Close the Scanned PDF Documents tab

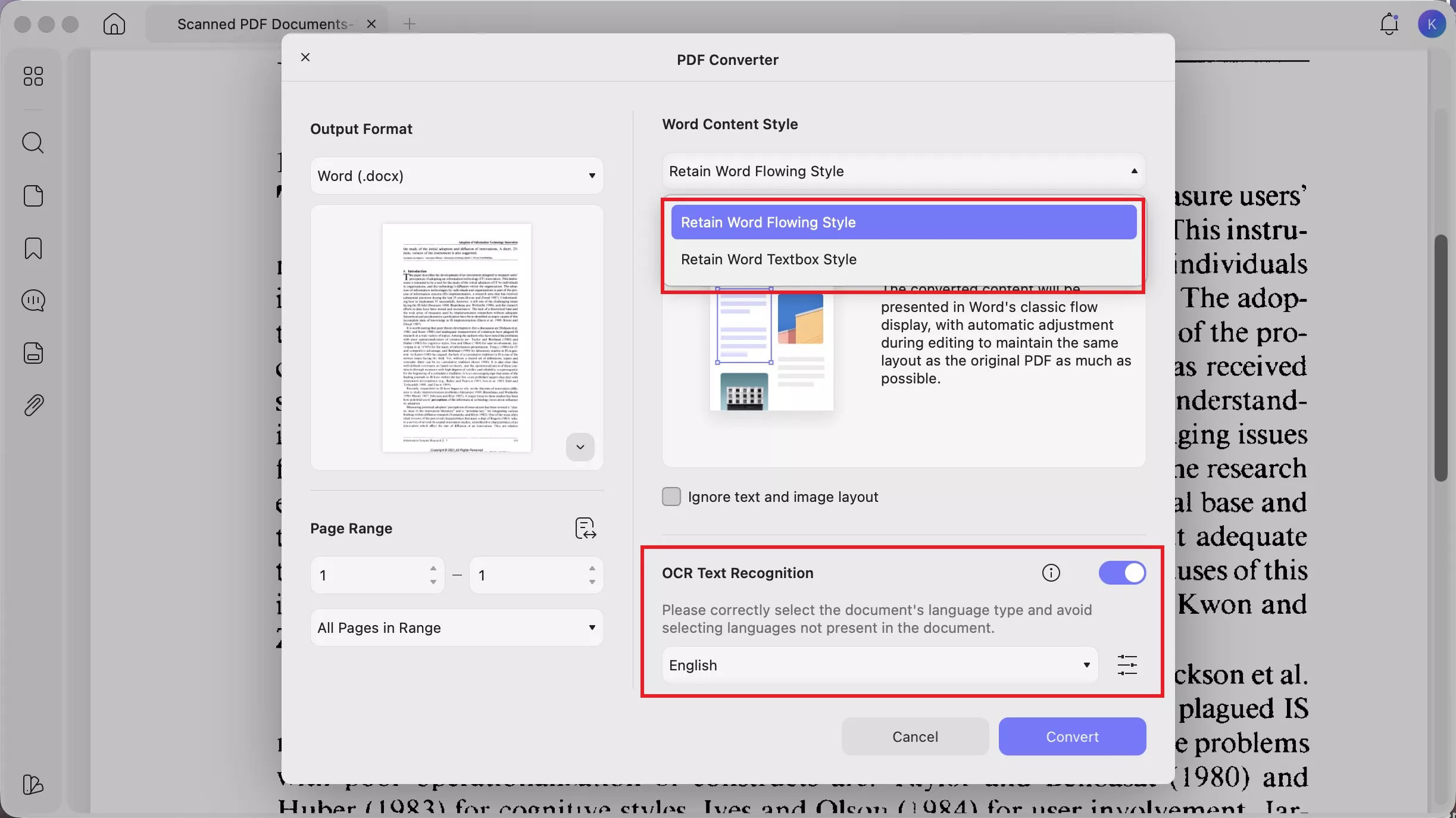(x=371, y=24)
